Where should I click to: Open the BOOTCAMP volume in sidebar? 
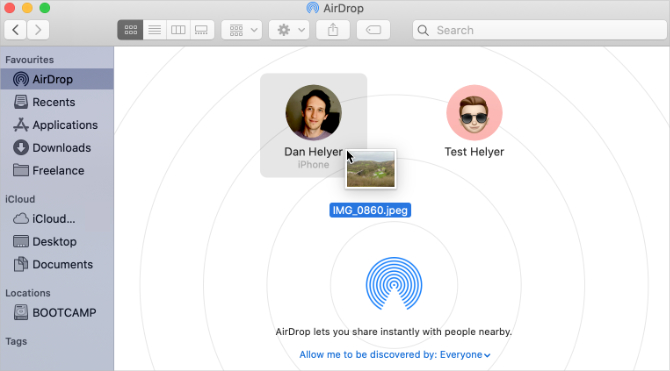coord(57,312)
